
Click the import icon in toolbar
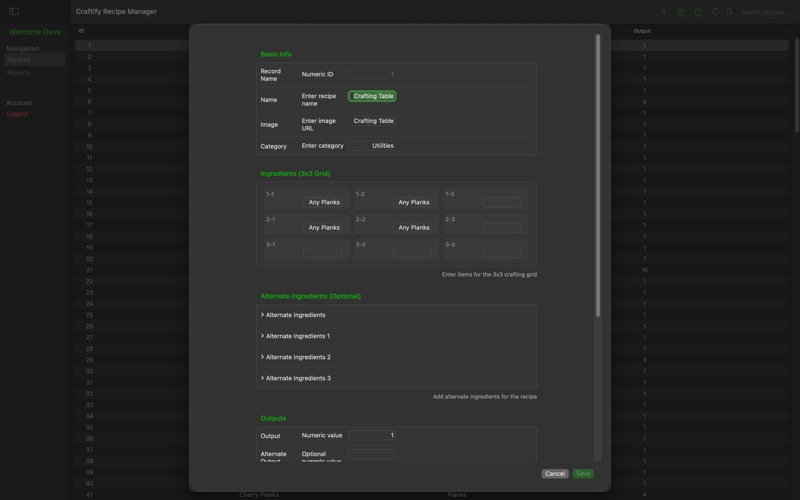[x=681, y=11]
